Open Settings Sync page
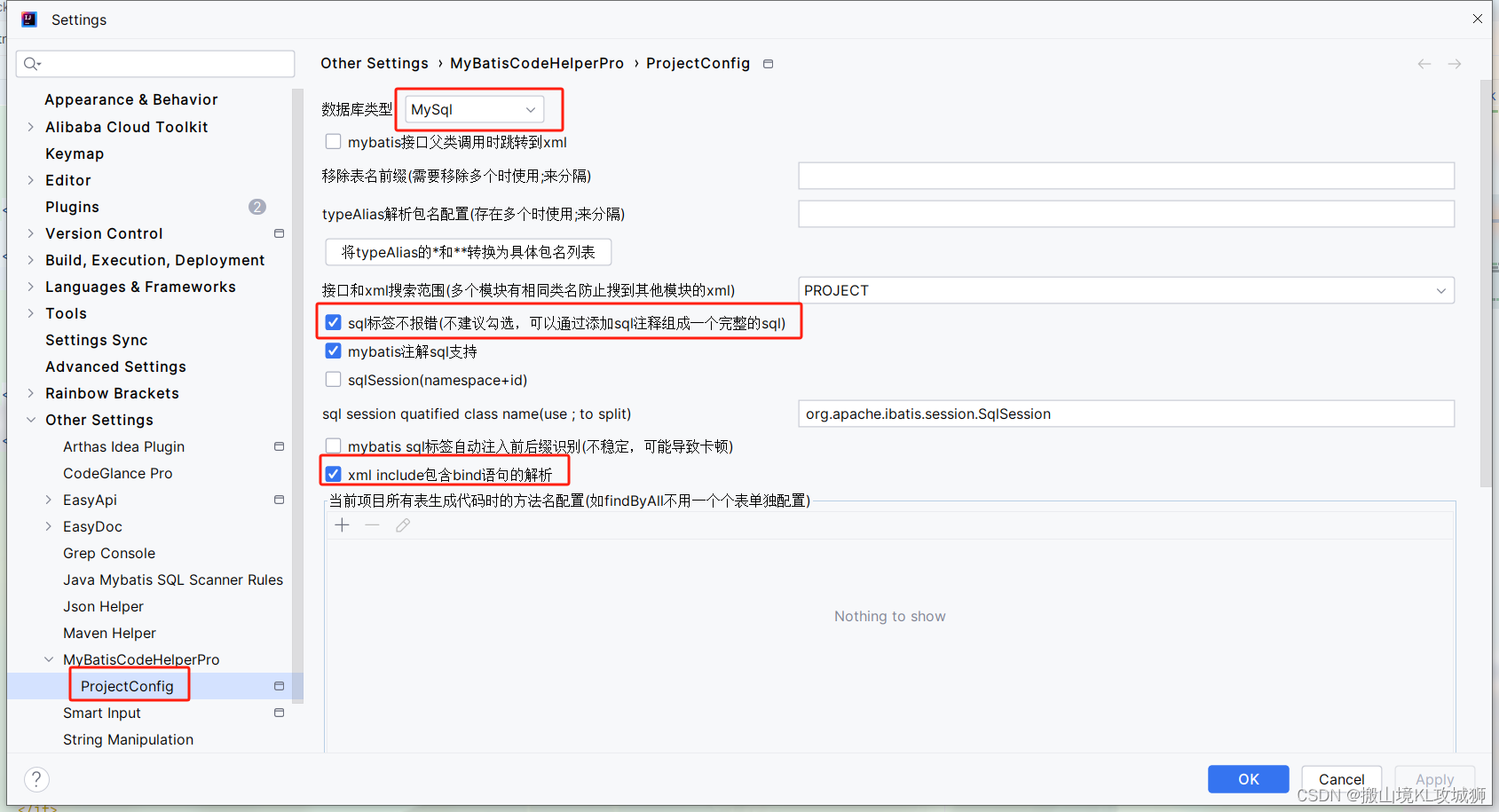 [97, 340]
